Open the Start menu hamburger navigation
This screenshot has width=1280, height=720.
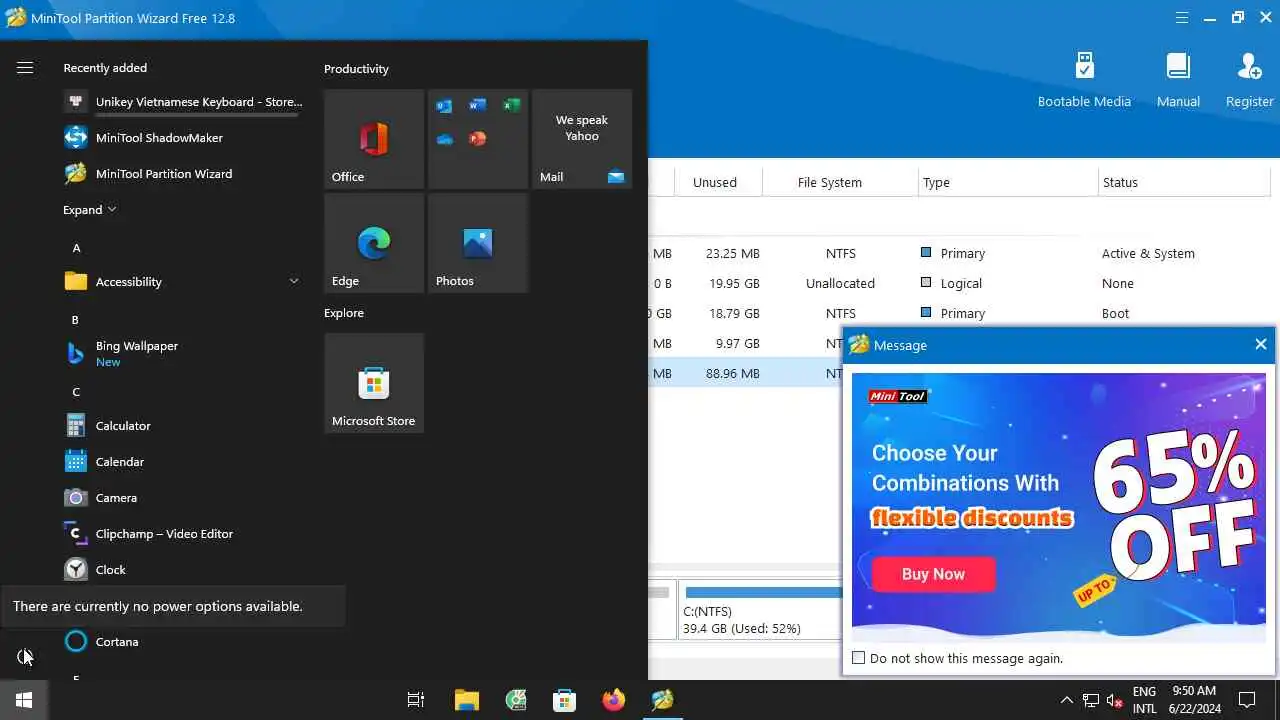point(25,68)
